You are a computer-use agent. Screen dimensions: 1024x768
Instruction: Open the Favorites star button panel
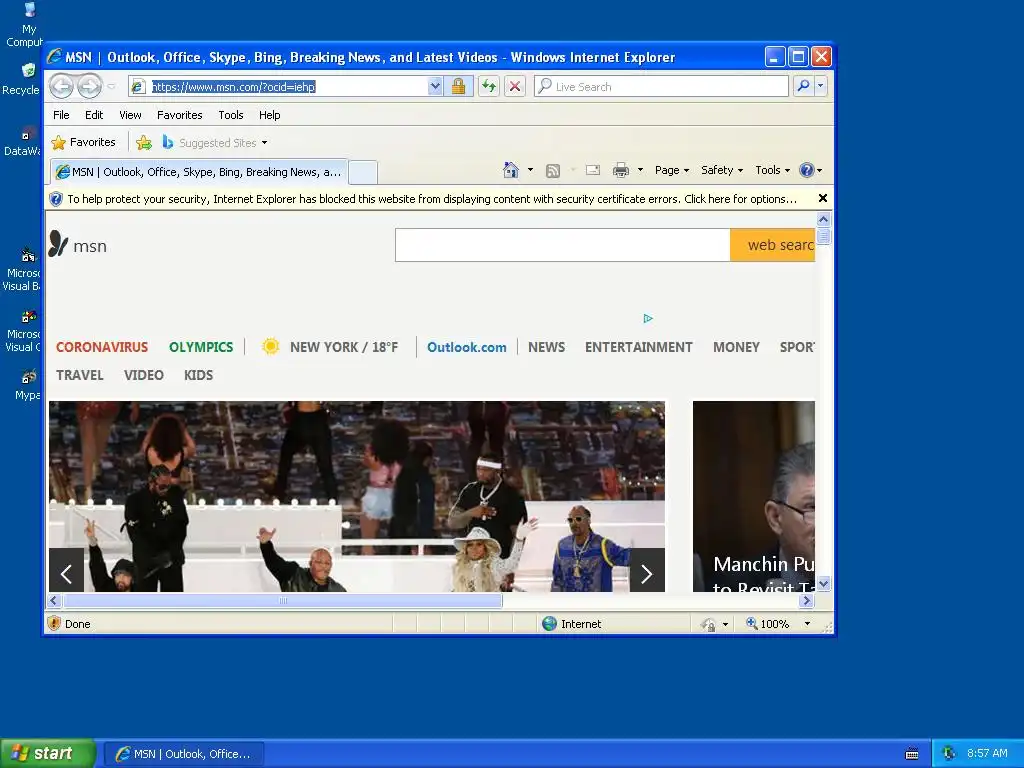tap(84, 142)
